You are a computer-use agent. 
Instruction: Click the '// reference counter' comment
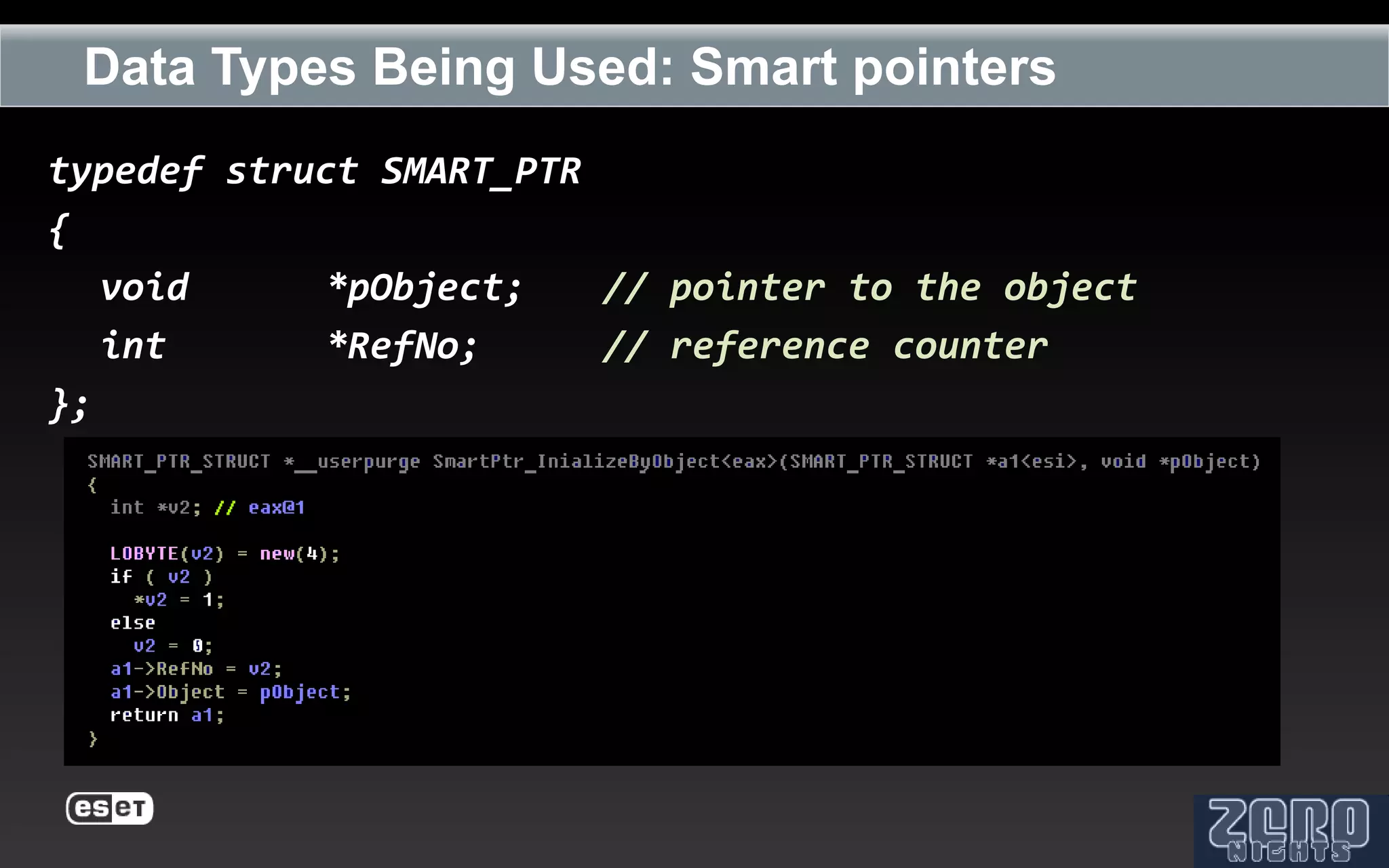[x=825, y=346]
